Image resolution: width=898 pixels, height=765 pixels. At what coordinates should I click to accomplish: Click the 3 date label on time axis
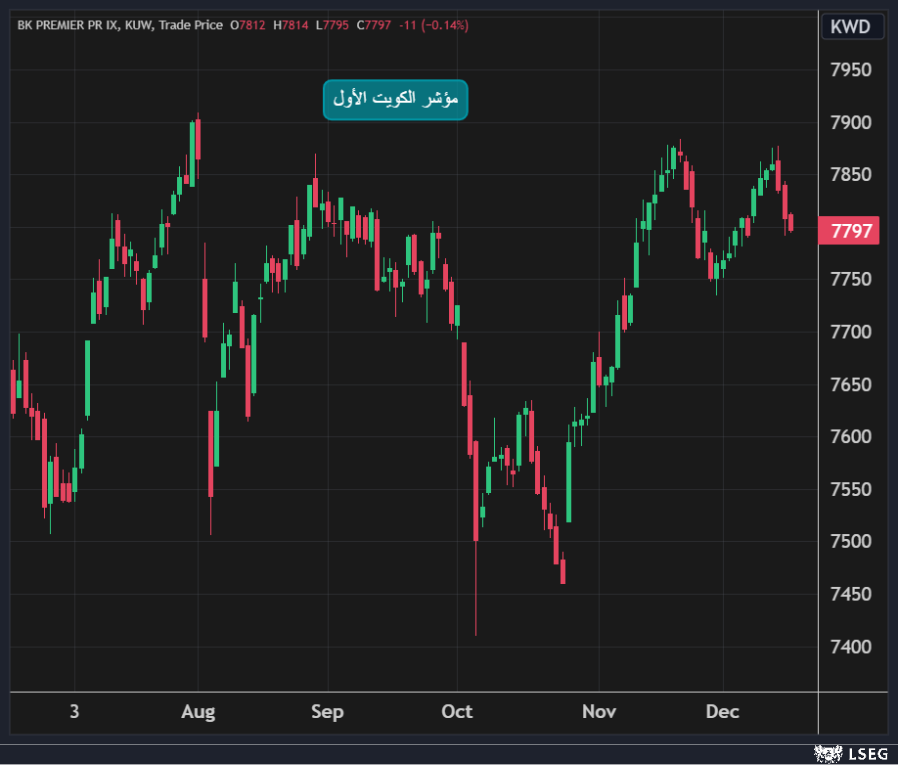(74, 712)
